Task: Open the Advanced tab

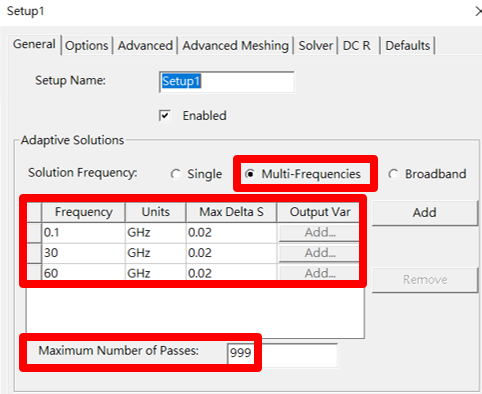Action: (x=145, y=46)
